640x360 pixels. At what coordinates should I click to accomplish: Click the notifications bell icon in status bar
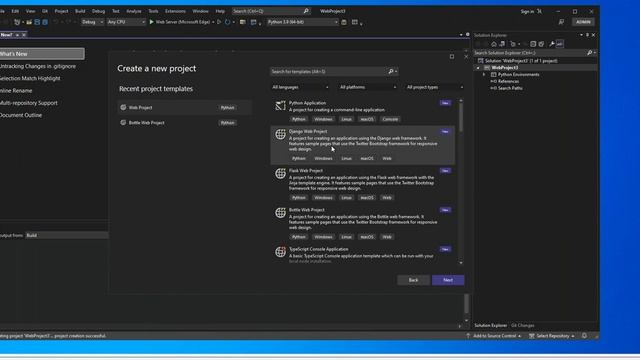[584, 336]
